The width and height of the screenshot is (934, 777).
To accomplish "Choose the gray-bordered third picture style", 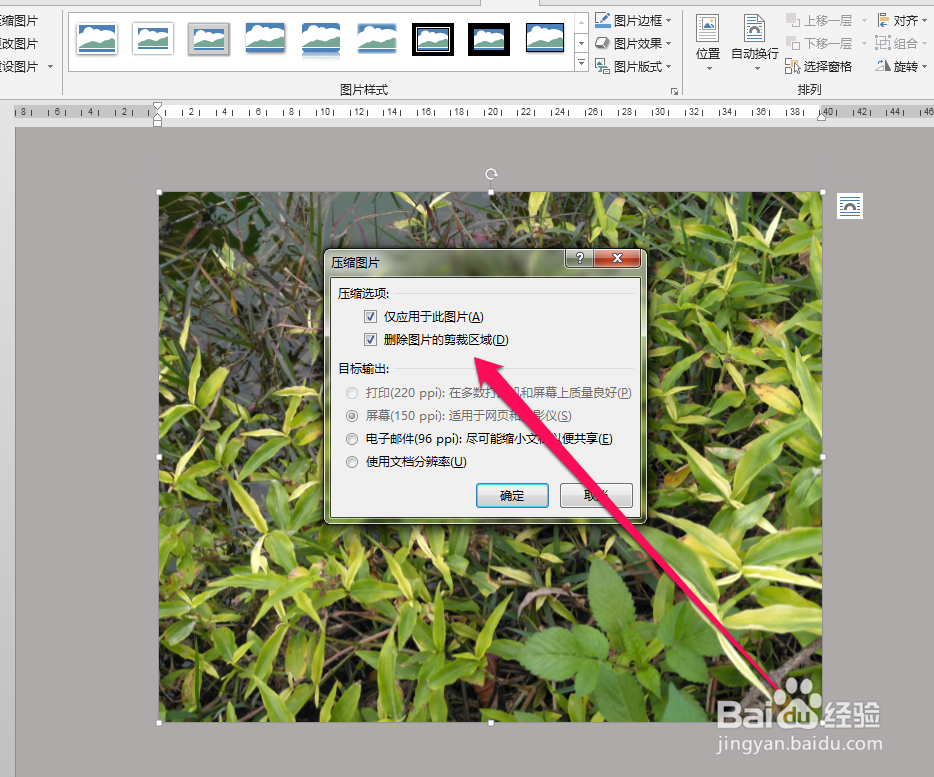I will 208,39.
